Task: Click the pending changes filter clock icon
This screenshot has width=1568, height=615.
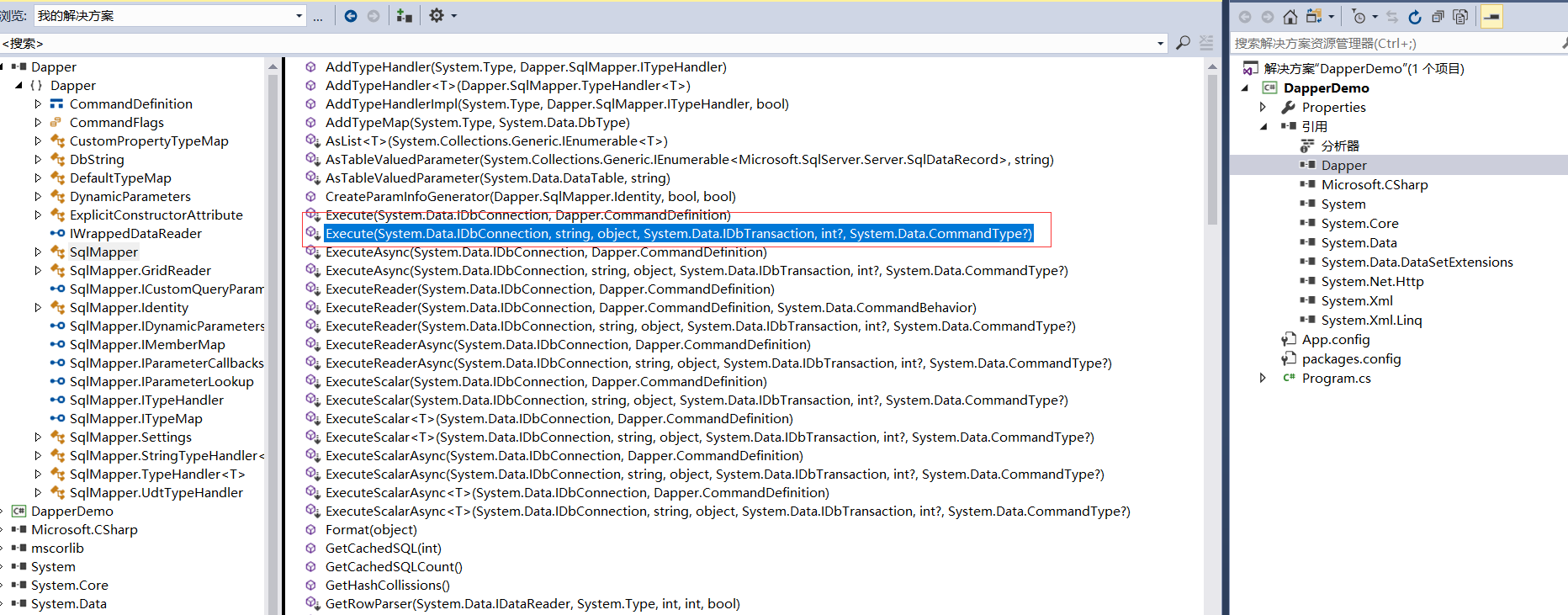Action: pyautogui.click(x=1359, y=17)
